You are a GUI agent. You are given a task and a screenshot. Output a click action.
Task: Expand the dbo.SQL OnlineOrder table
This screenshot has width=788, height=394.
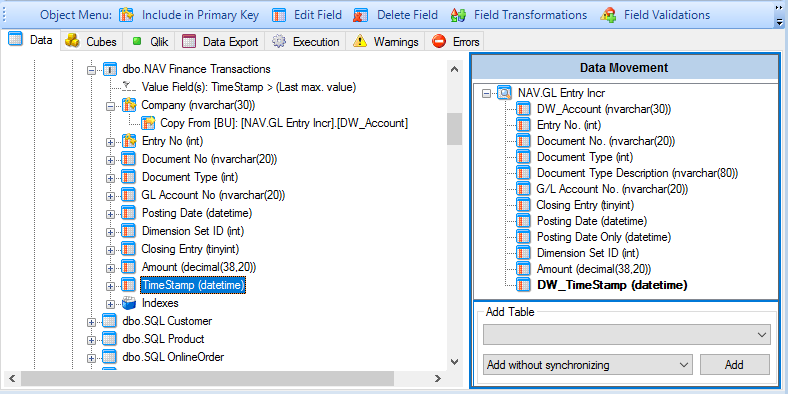click(x=91, y=358)
